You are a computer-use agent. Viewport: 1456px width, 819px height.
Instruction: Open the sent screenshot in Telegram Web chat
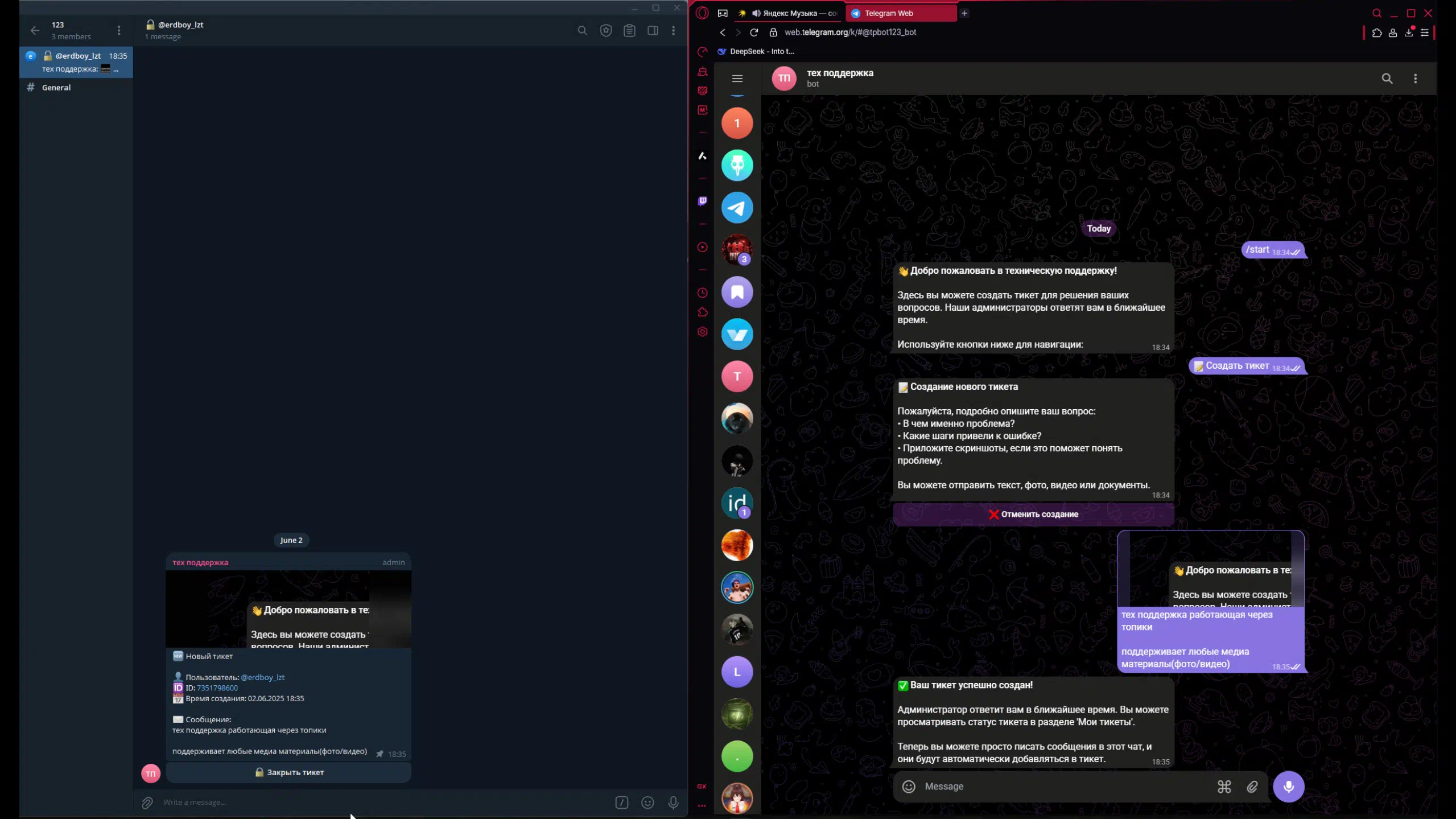click(x=1211, y=569)
